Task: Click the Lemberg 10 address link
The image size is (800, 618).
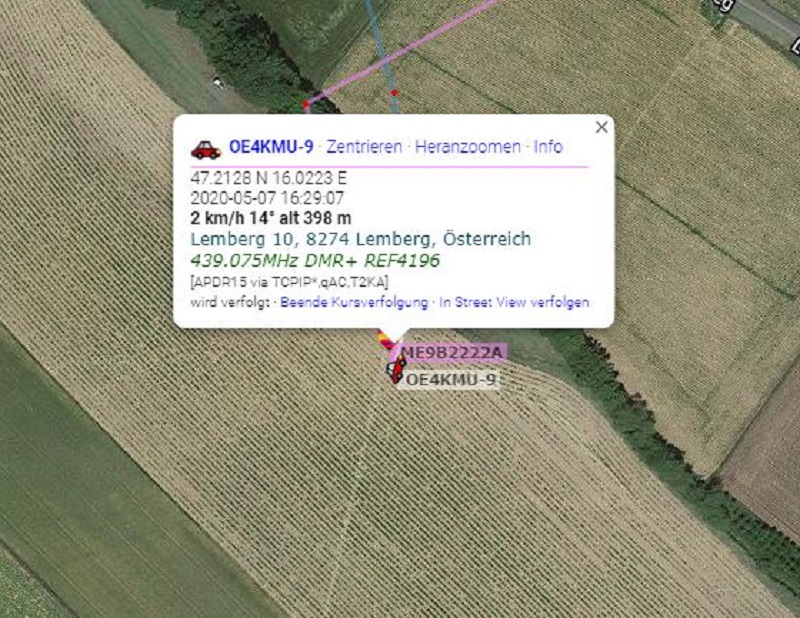Action: click(360, 239)
